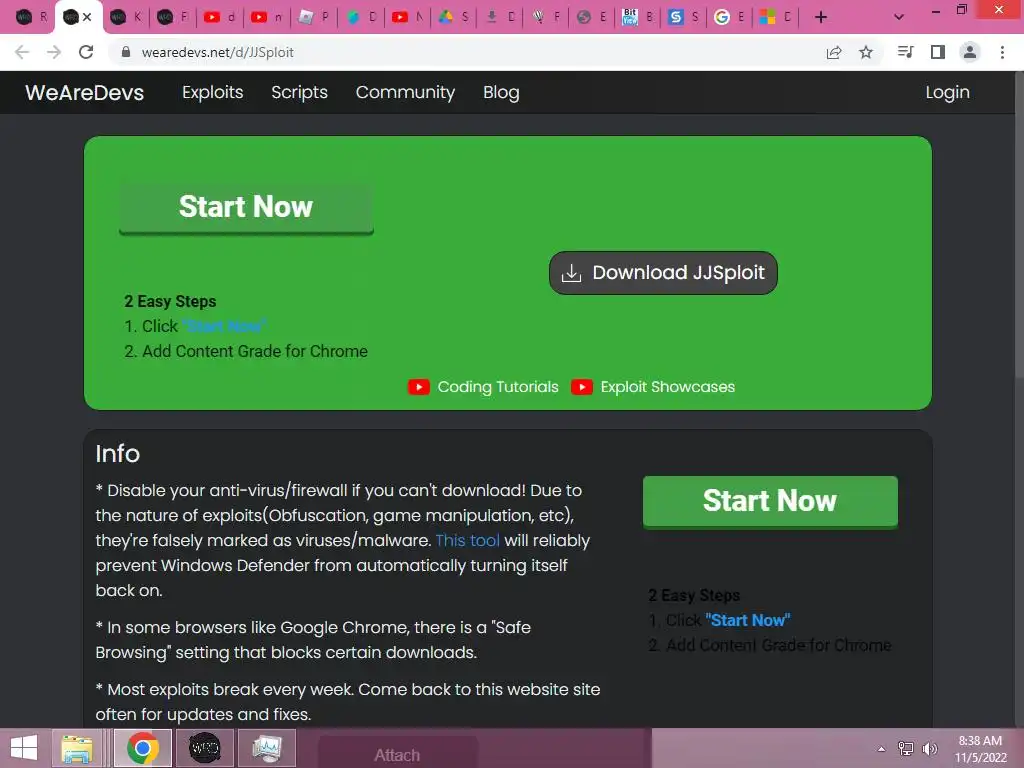
Task: Open the volume speaker tray icon
Action: pos(929,748)
